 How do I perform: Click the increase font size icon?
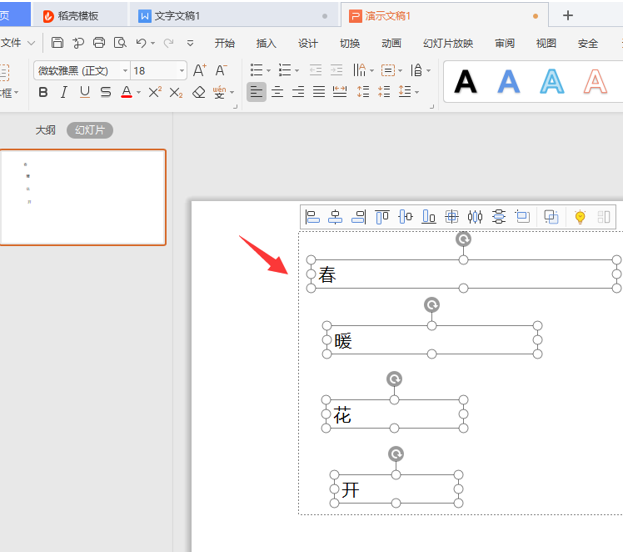[199, 70]
